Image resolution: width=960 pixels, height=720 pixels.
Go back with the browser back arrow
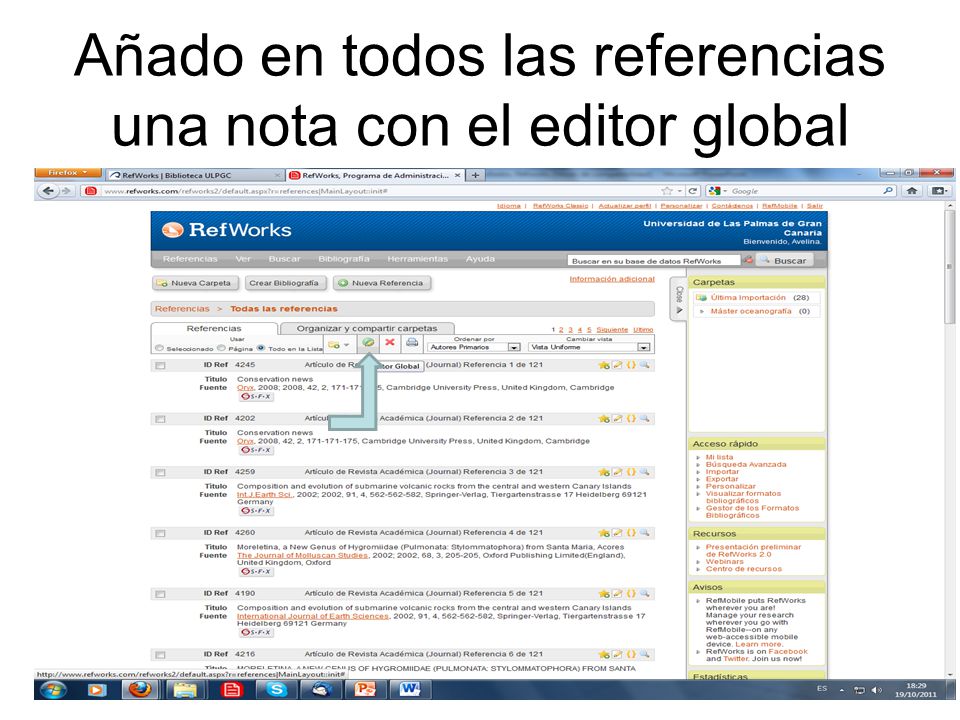click(48, 191)
